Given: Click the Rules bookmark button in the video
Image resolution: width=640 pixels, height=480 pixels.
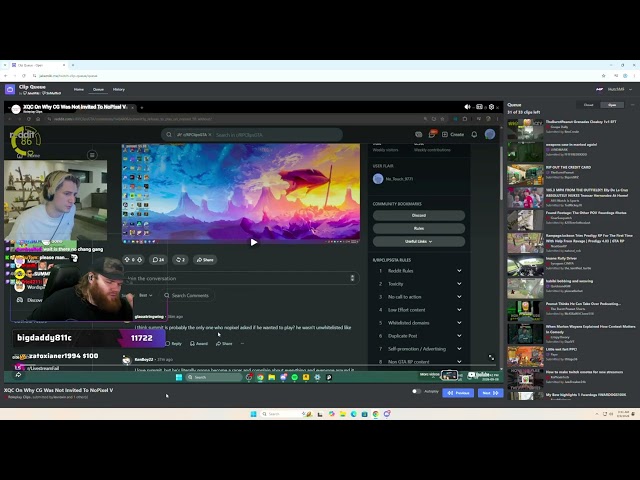Looking at the screenshot, I should tap(418, 228).
